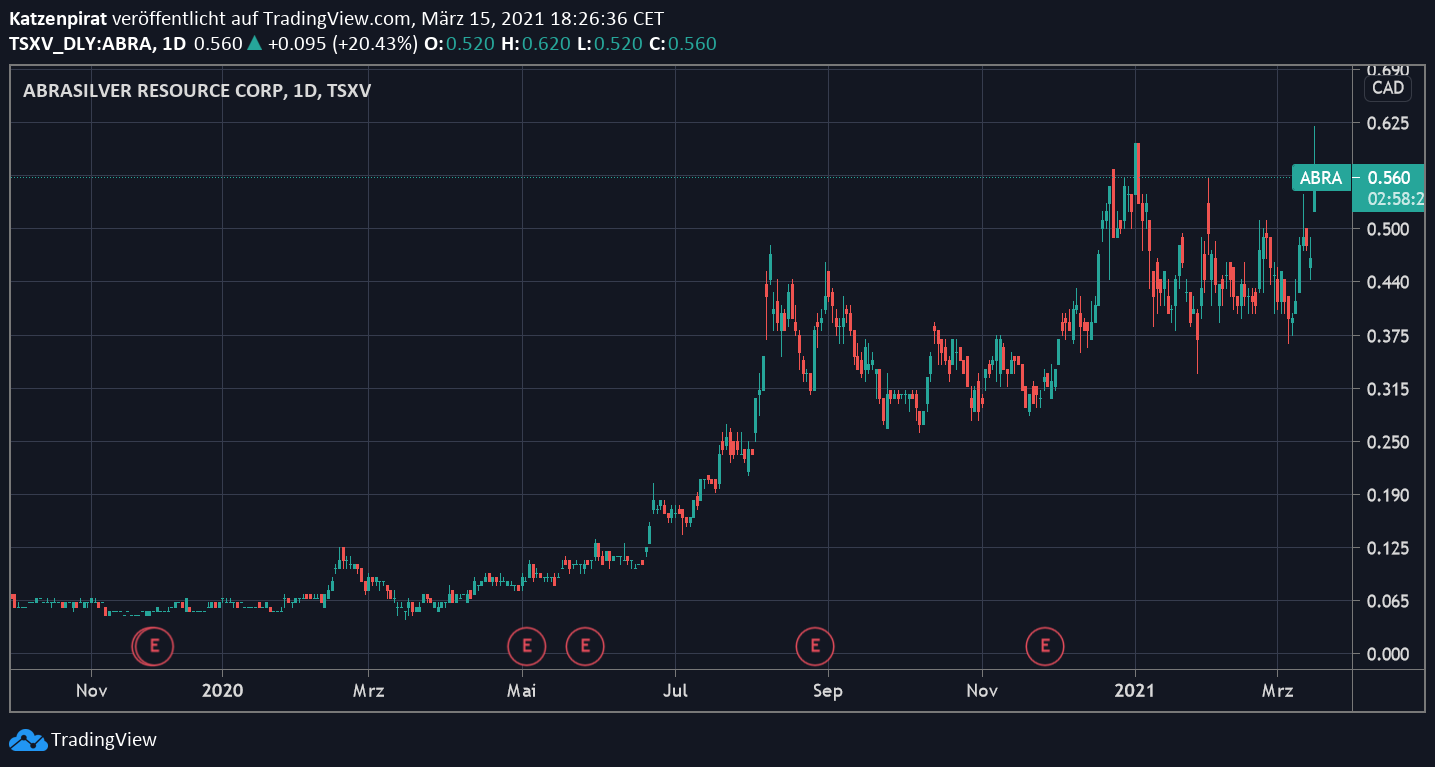The width and height of the screenshot is (1435, 767).
Task: Click the earnings marker left of 2020
Action: coord(154,646)
